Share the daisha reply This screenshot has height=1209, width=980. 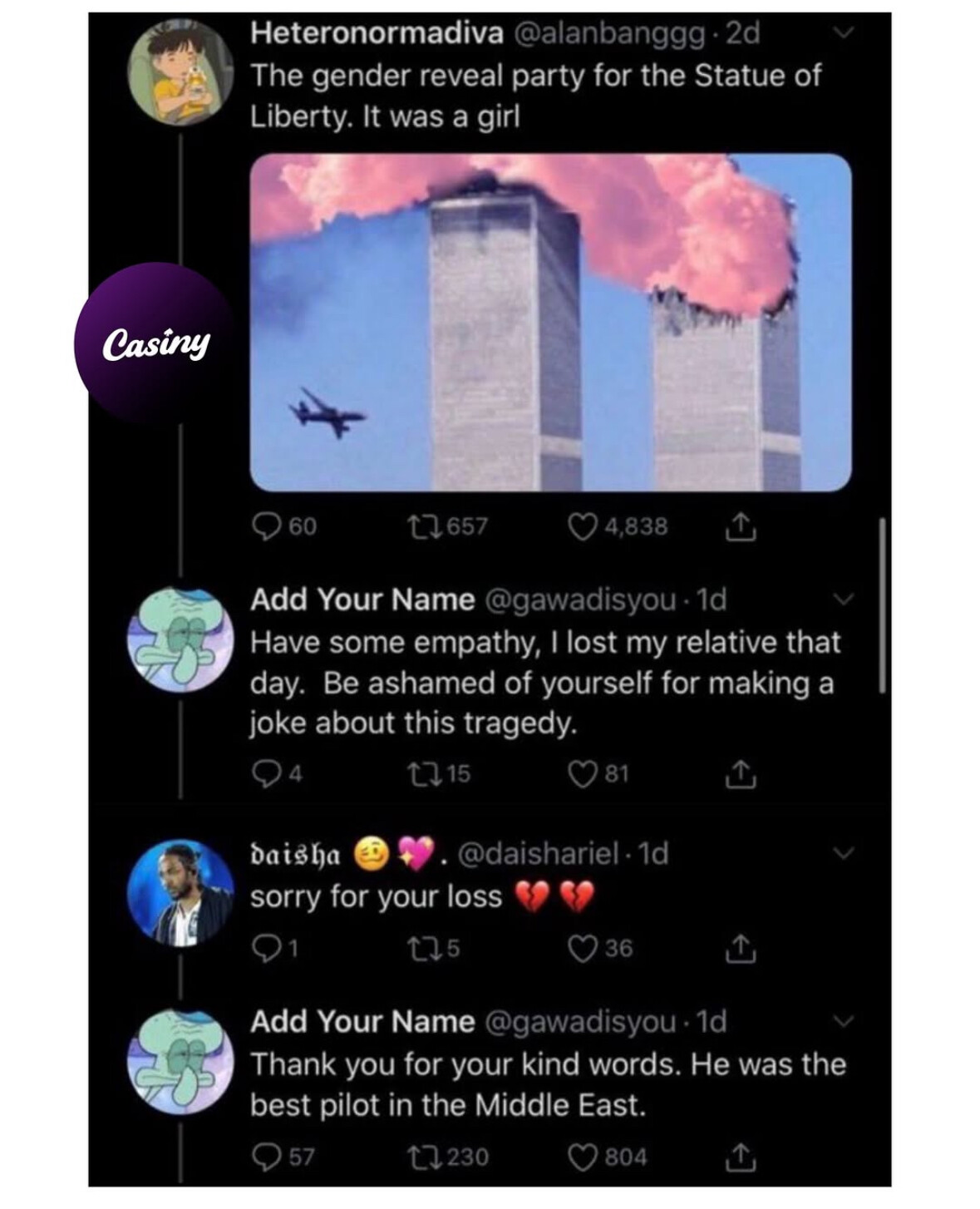tap(741, 949)
